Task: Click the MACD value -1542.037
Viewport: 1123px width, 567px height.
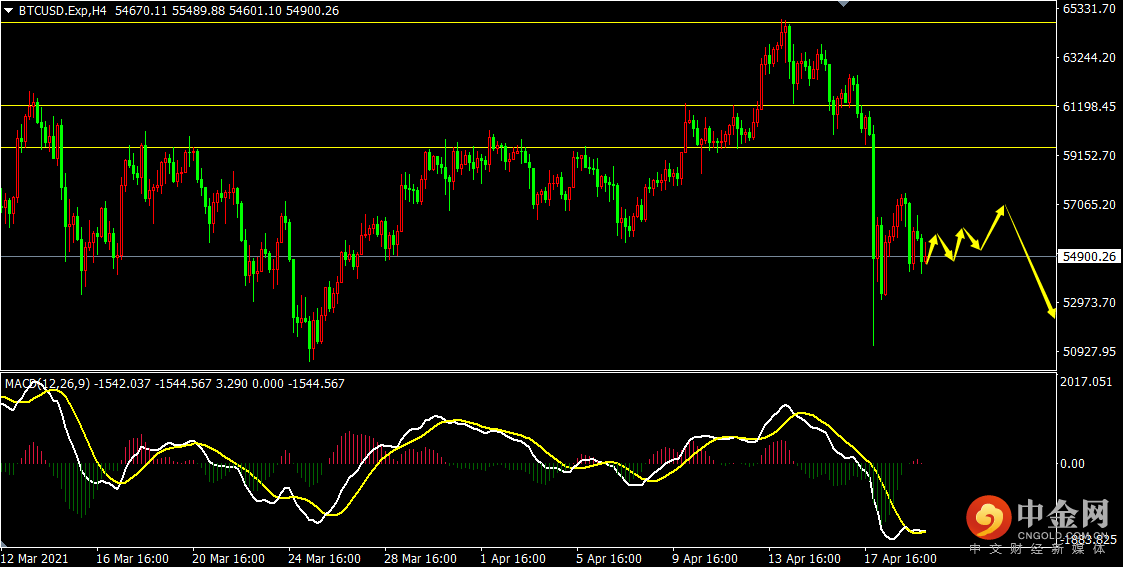Action: click(x=122, y=384)
